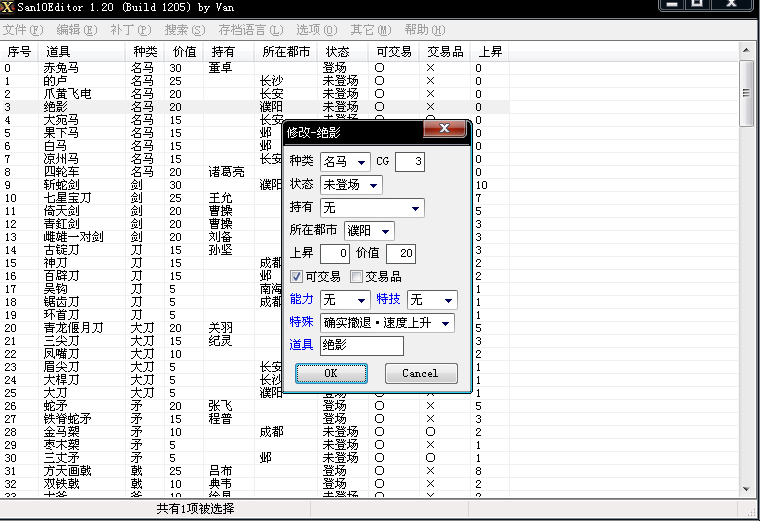Enable the 交易品 checkbox
Screen dimensions: 760x521
(357, 276)
